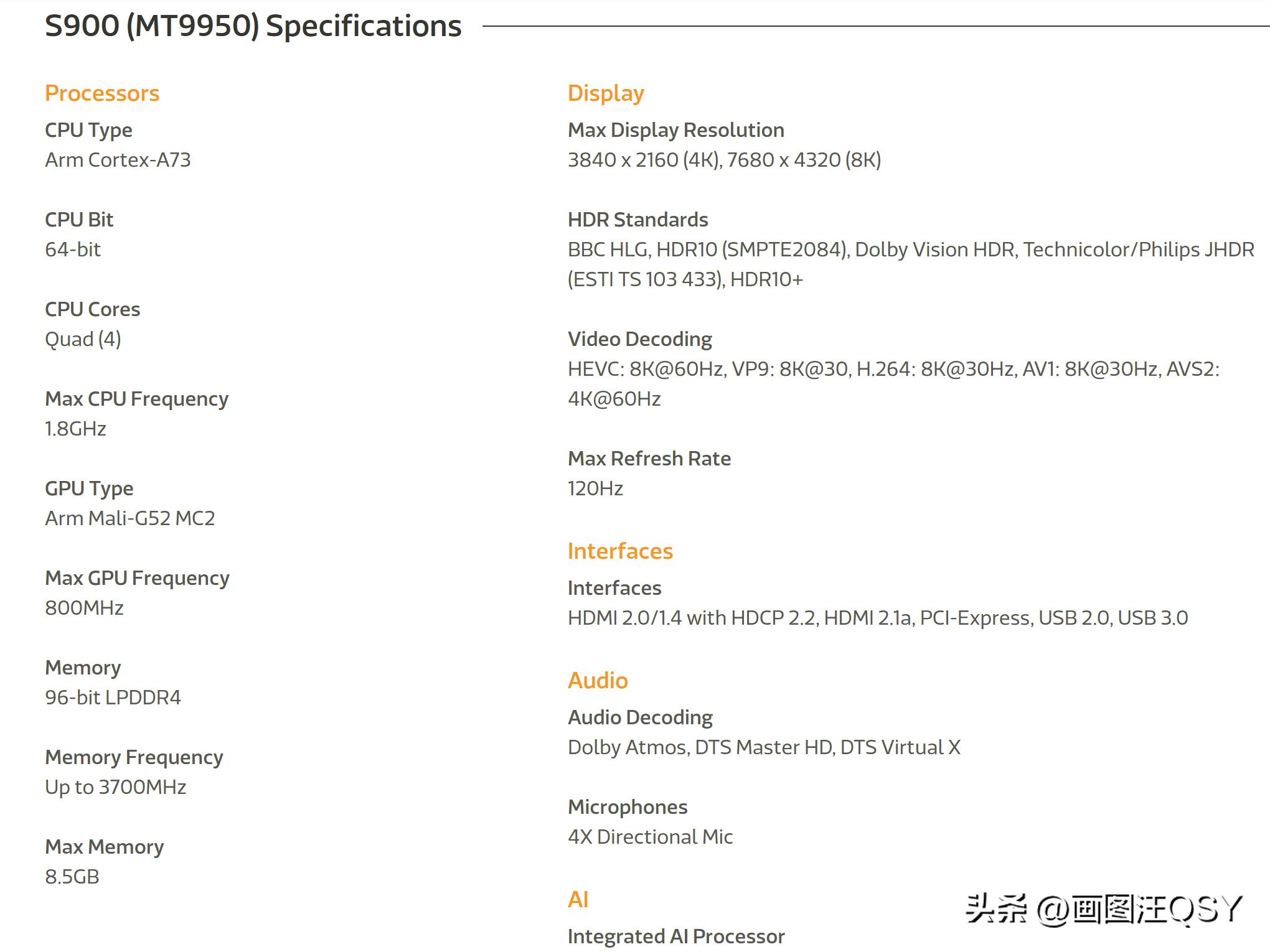Click the CPU Type label
This screenshot has width=1270, height=952.
88,130
